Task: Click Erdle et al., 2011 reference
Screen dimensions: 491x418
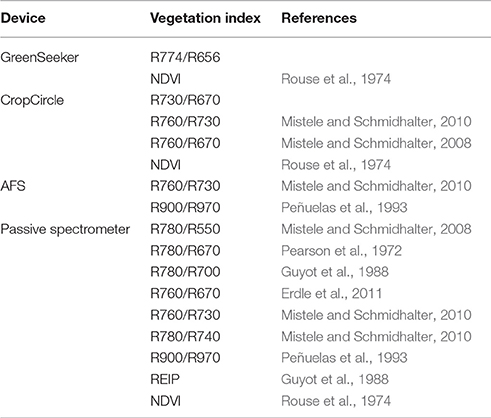Action: pyautogui.click(x=332, y=294)
